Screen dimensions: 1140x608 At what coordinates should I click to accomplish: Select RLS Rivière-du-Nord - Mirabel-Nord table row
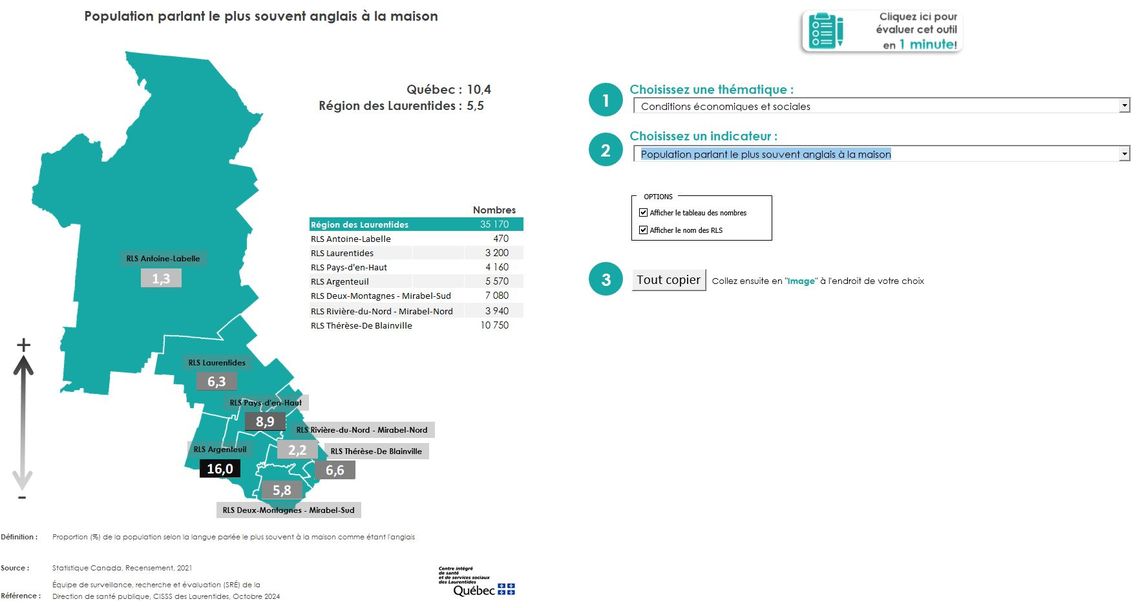(416, 311)
